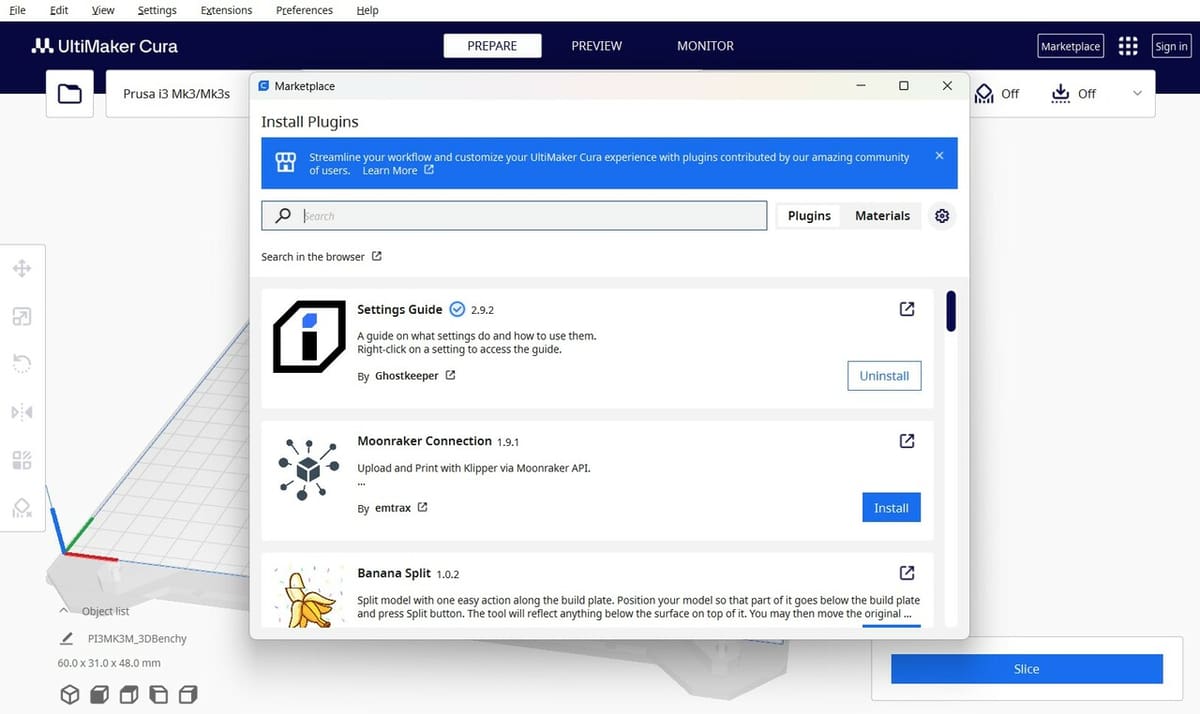This screenshot has height=714, width=1200.
Task: Click Settings Guide plugin logo
Action: (309, 336)
